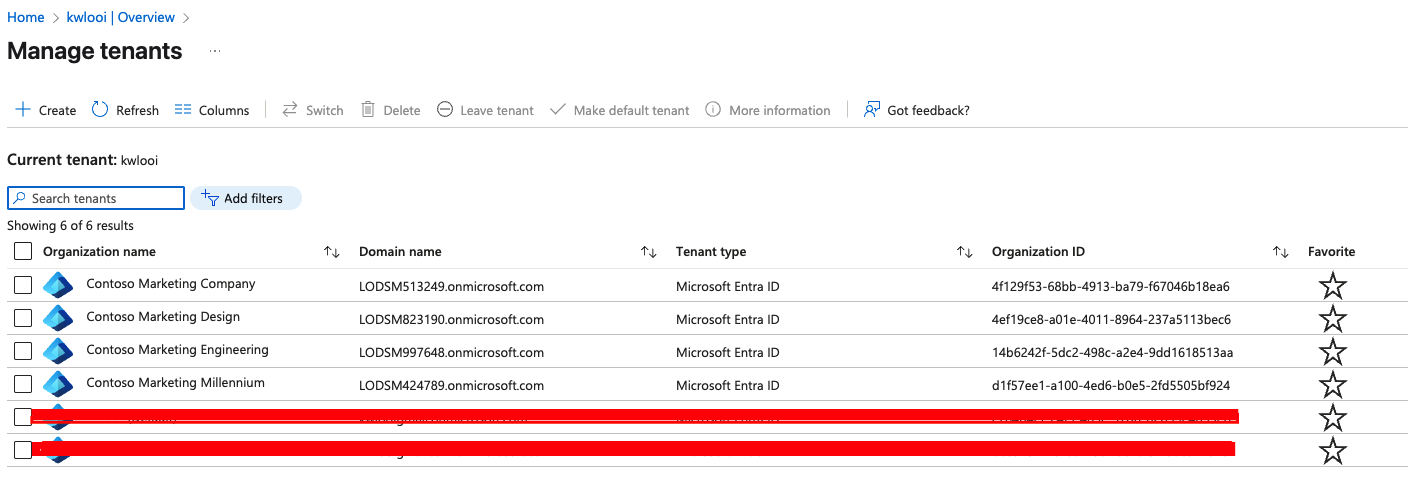Viewport: 1408px width, 487px height.
Task: Click the Contoso Marketing Engineering tenant icon
Action: point(59,352)
